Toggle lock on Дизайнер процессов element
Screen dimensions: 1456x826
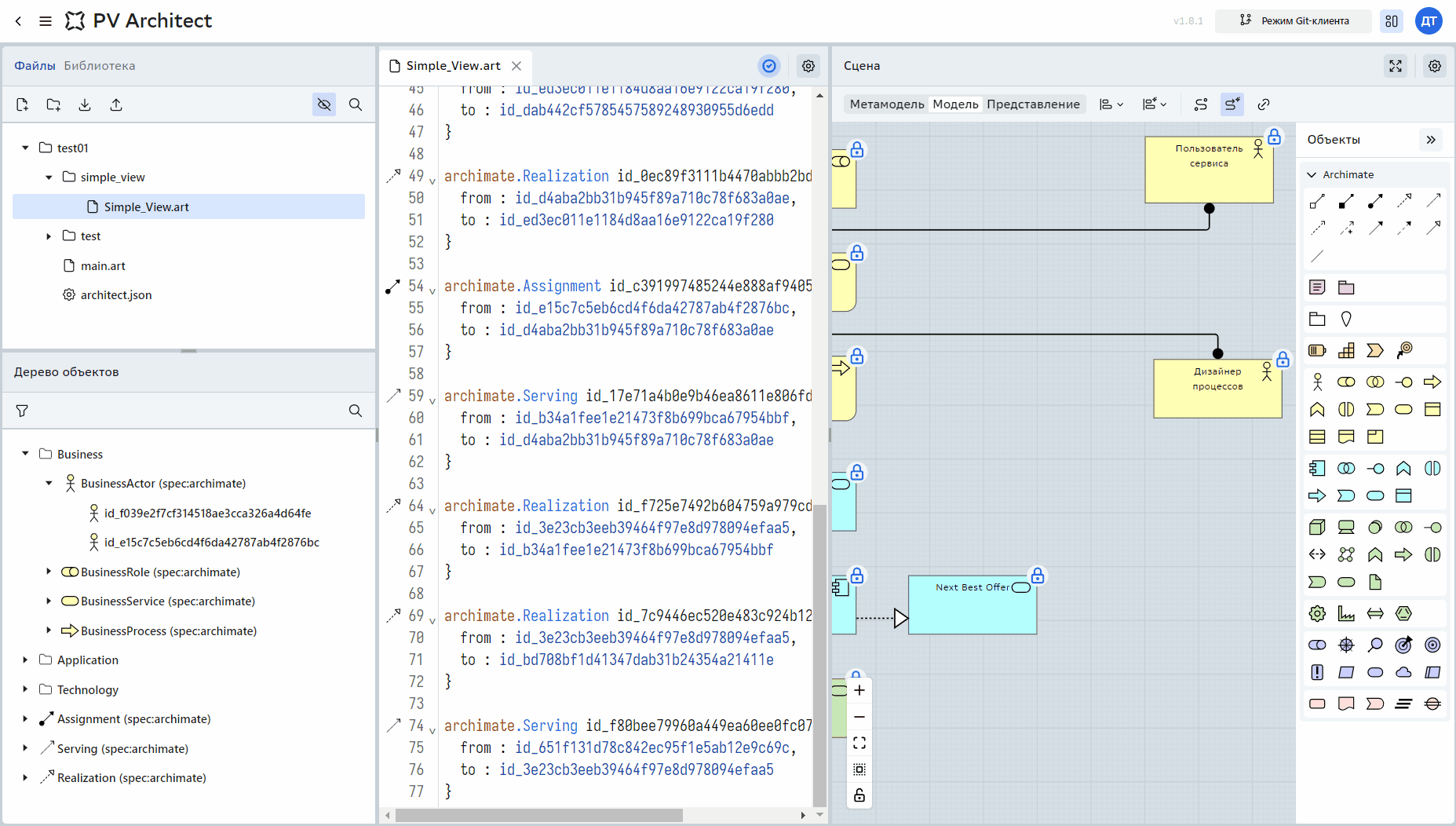pos(1283,360)
